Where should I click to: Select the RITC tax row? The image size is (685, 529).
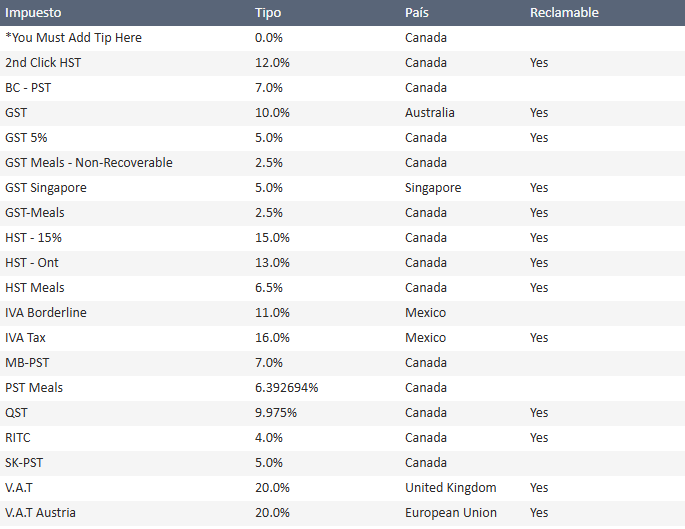tap(342, 438)
